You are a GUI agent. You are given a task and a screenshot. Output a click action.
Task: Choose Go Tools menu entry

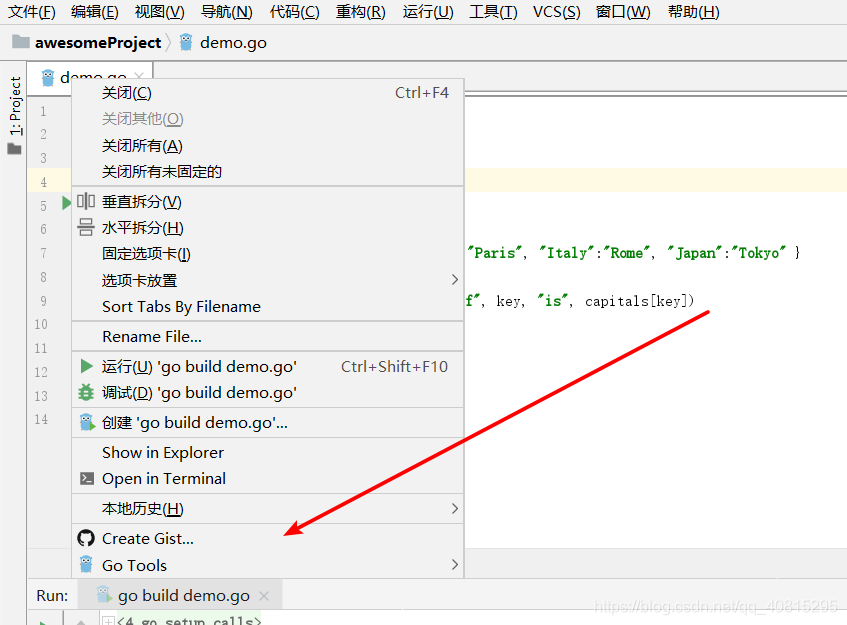pyautogui.click(x=268, y=565)
